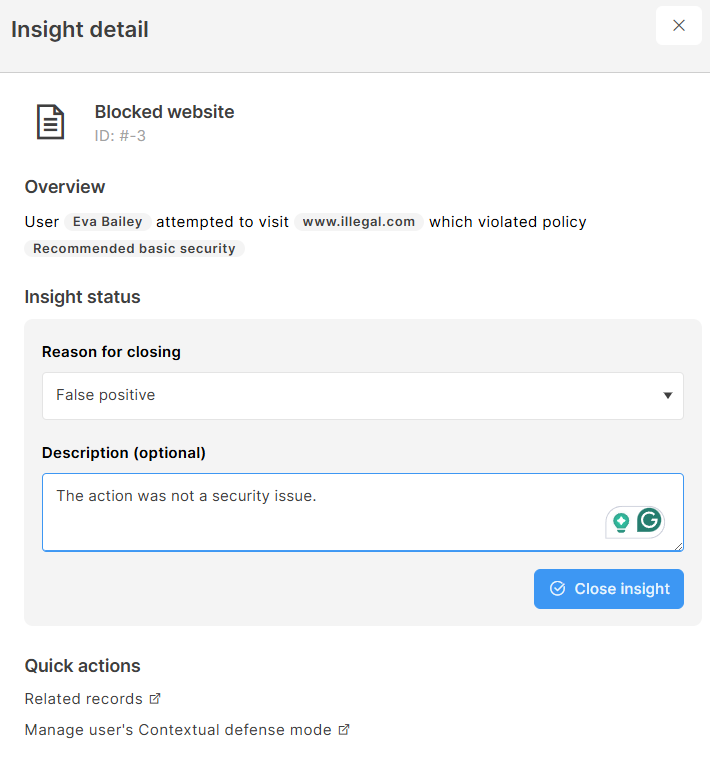Click the checkmark icon in Close insight
The height and width of the screenshot is (764, 710).
tap(557, 589)
